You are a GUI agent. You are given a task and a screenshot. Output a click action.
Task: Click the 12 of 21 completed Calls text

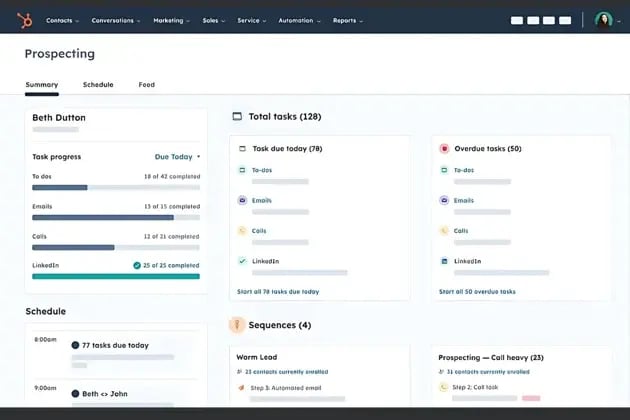click(172, 236)
